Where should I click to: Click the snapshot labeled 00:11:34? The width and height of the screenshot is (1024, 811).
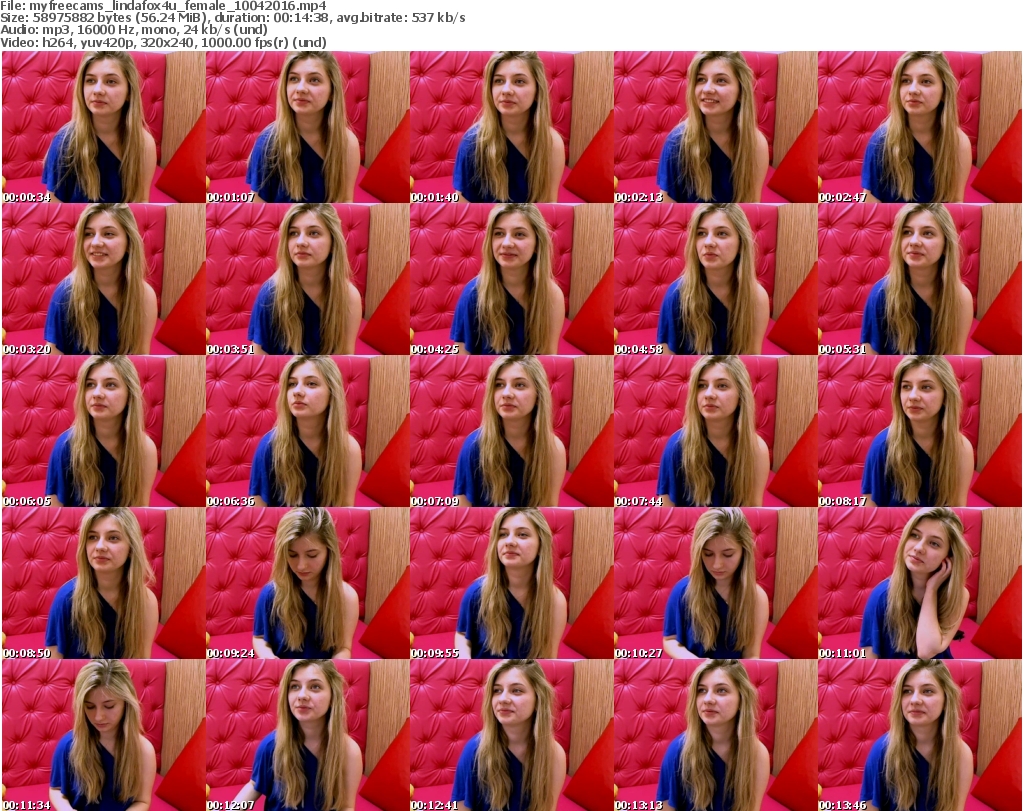(x=104, y=735)
